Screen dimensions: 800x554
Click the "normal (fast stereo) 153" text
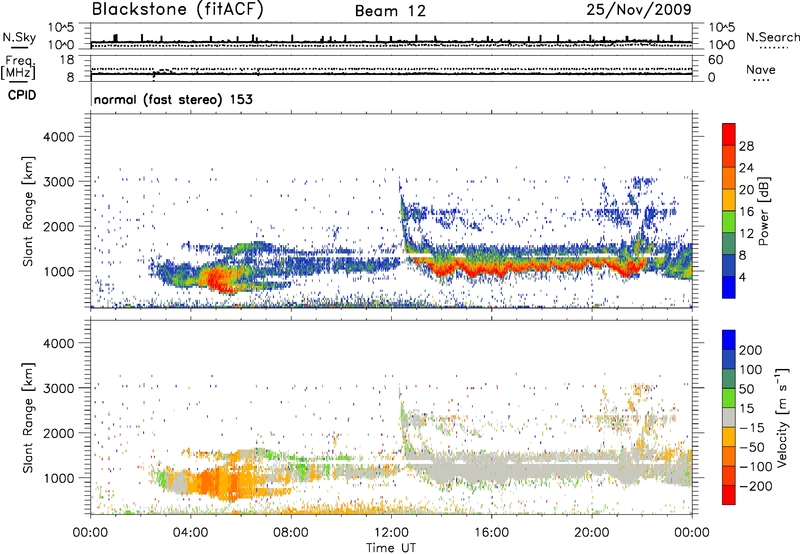(173, 99)
